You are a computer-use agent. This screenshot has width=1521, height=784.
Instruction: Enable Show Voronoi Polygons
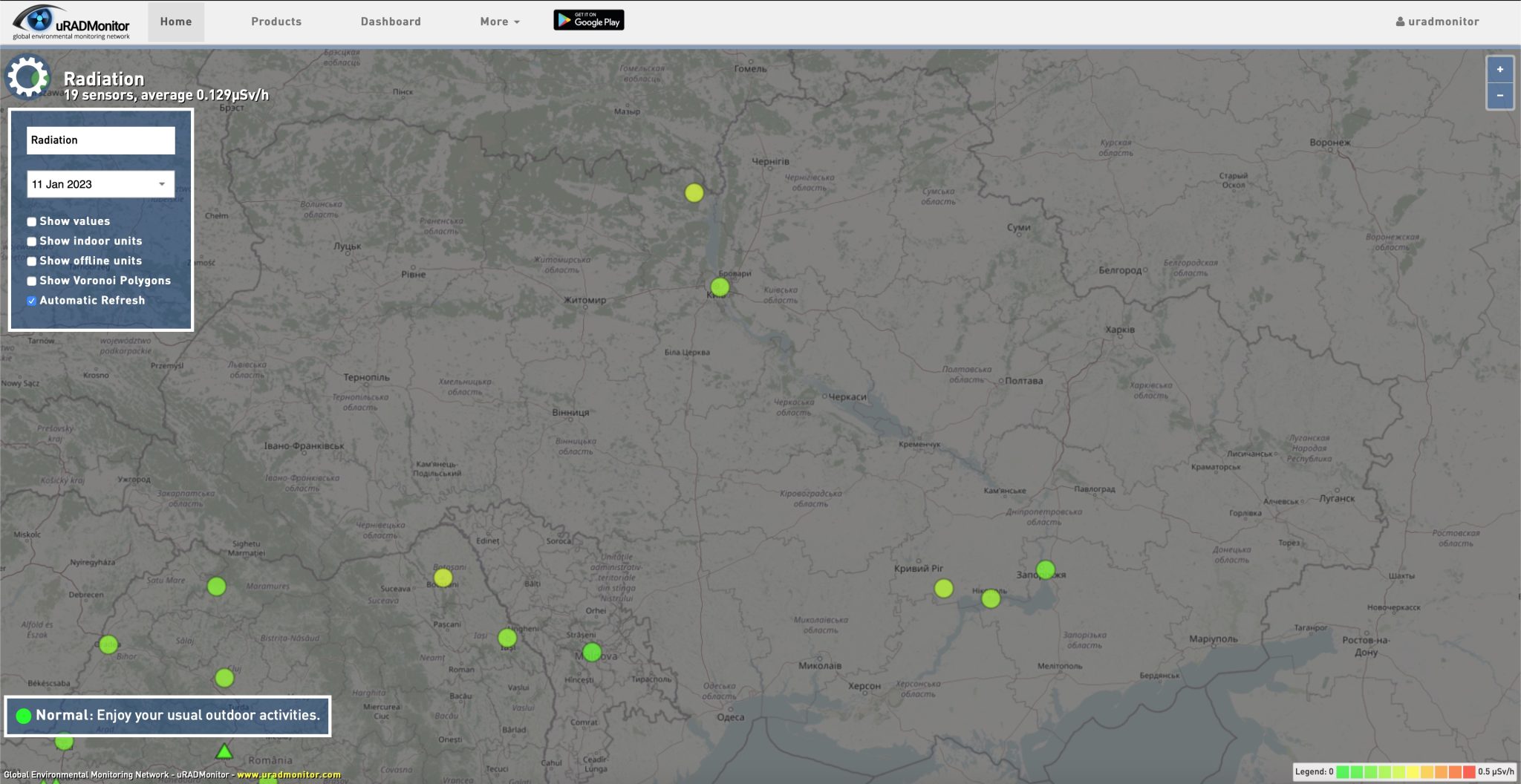pyautogui.click(x=30, y=281)
